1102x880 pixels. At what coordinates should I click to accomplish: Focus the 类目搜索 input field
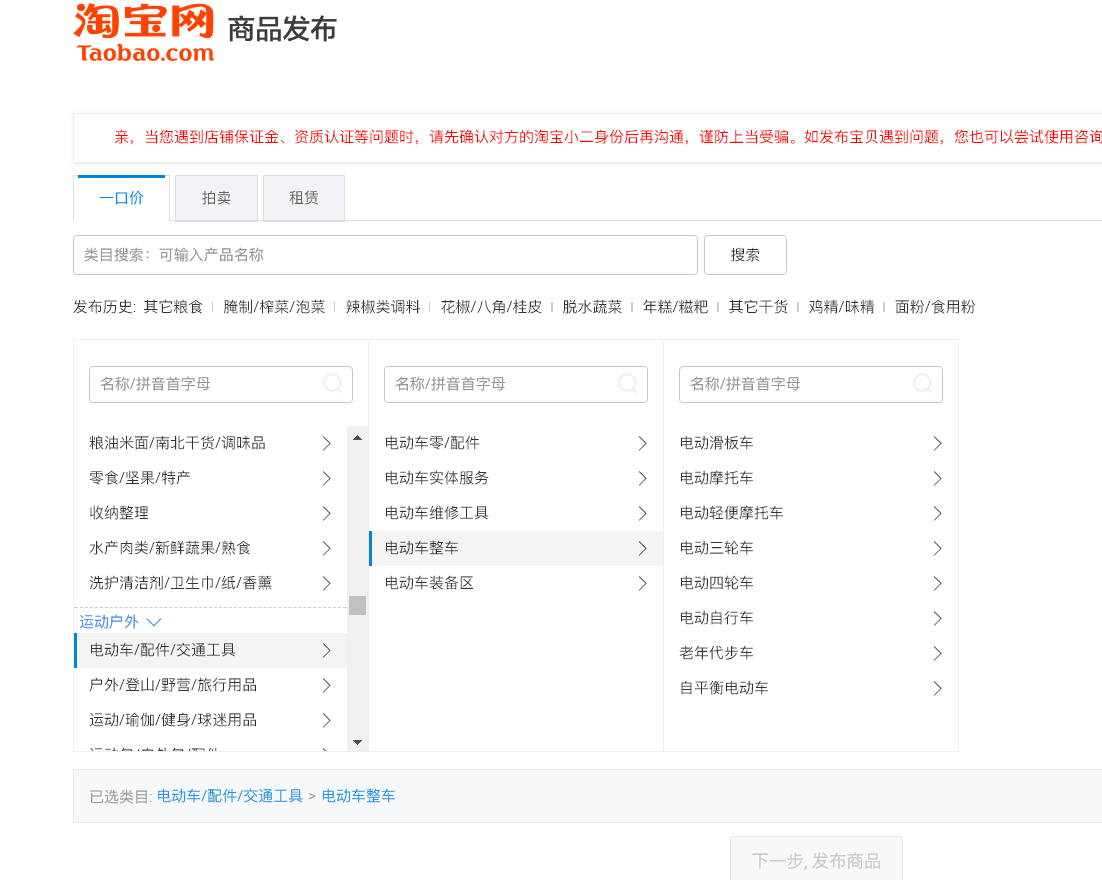click(x=385, y=255)
